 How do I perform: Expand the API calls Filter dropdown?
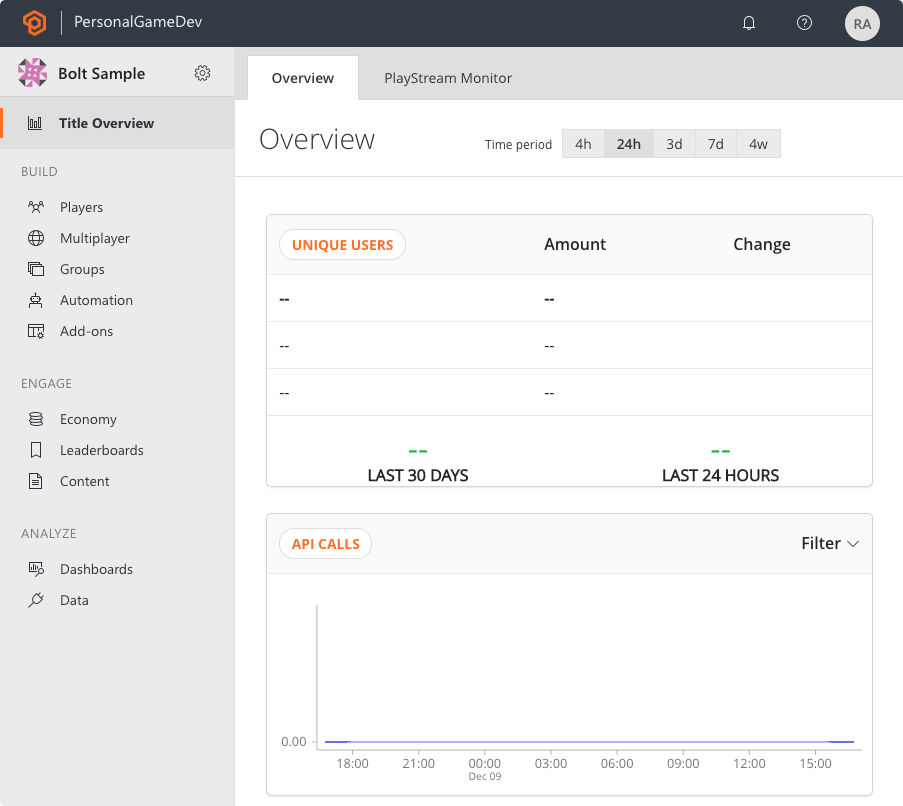coord(830,543)
